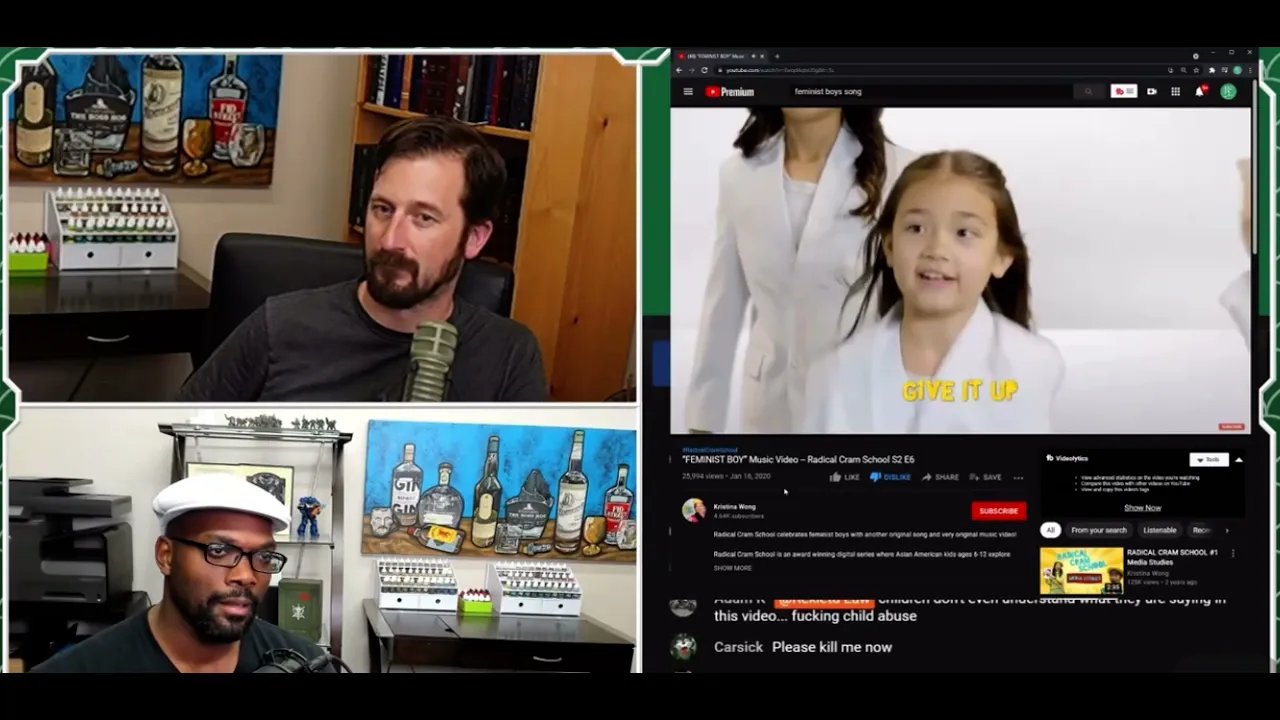1280x720 pixels.
Task: Open the Radical Cram School #1 thumbnail
Action: point(1081,570)
